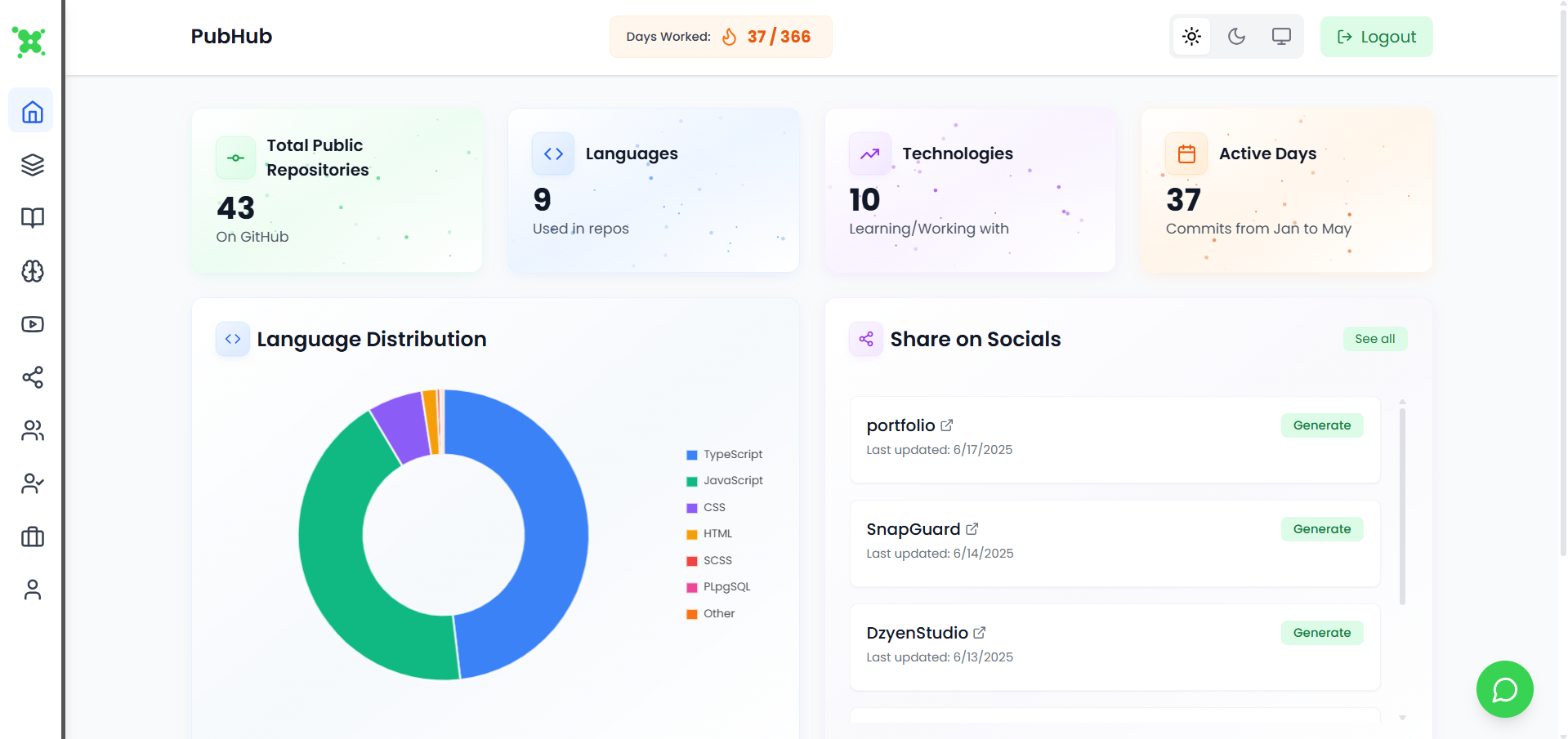This screenshot has height=739, width=1568.
Task: Click the socials list scrollbar thumb
Action: (1402, 506)
